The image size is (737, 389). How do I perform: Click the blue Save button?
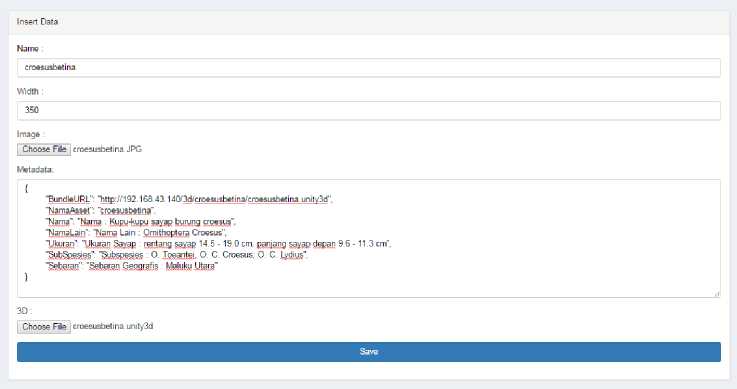click(368, 352)
